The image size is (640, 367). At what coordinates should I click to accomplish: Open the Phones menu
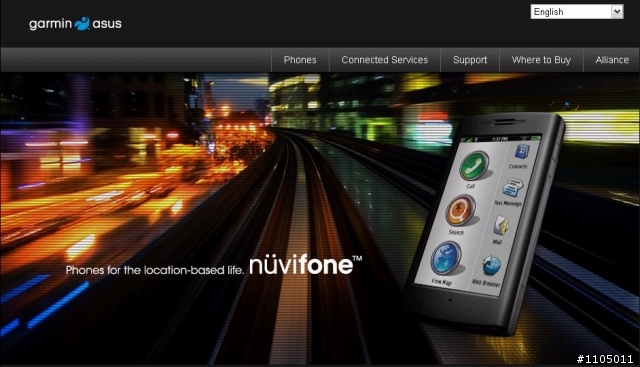point(300,60)
